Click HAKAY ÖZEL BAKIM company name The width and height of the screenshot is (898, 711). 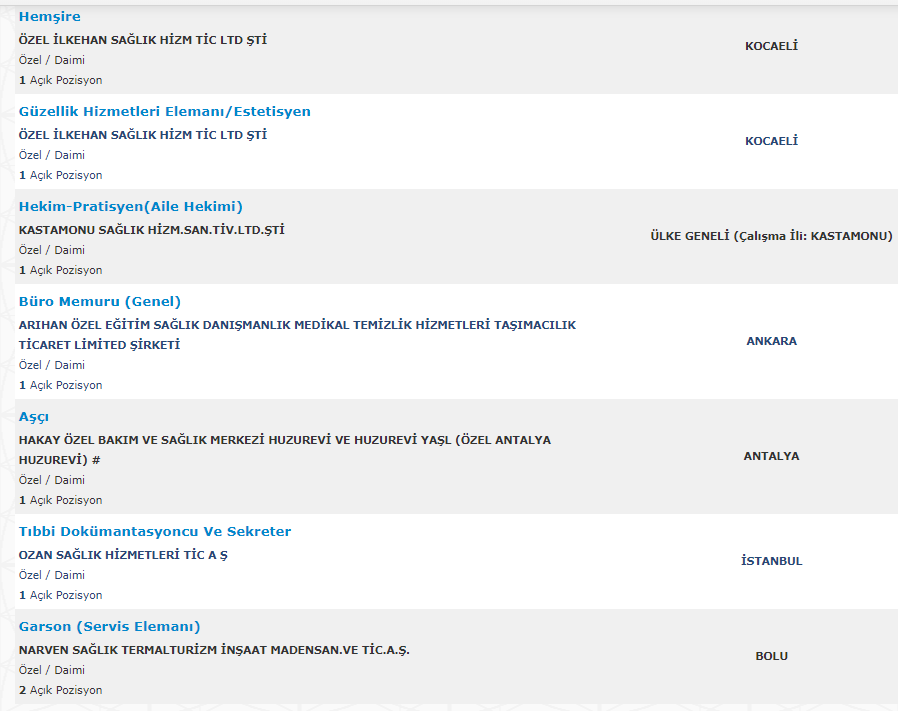(x=285, y=440)
